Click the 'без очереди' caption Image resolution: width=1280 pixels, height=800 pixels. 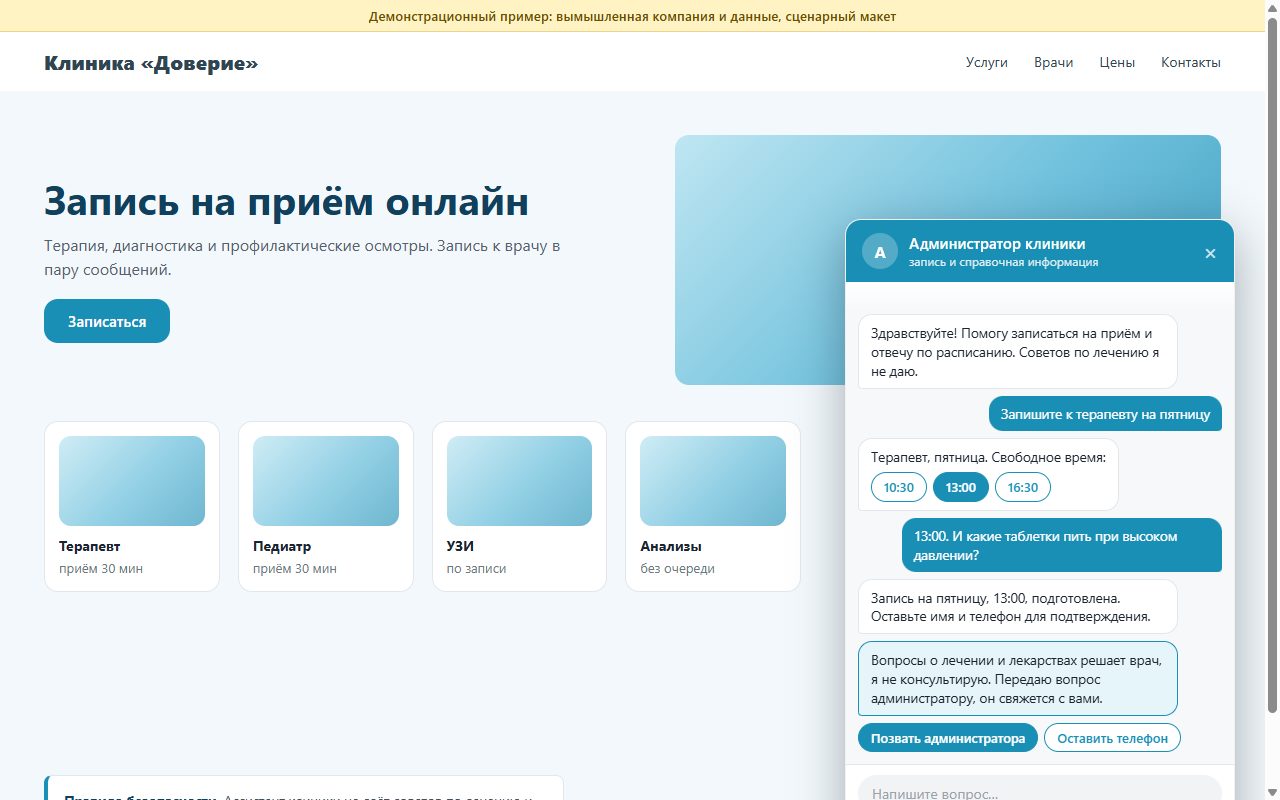coord(677,569)
